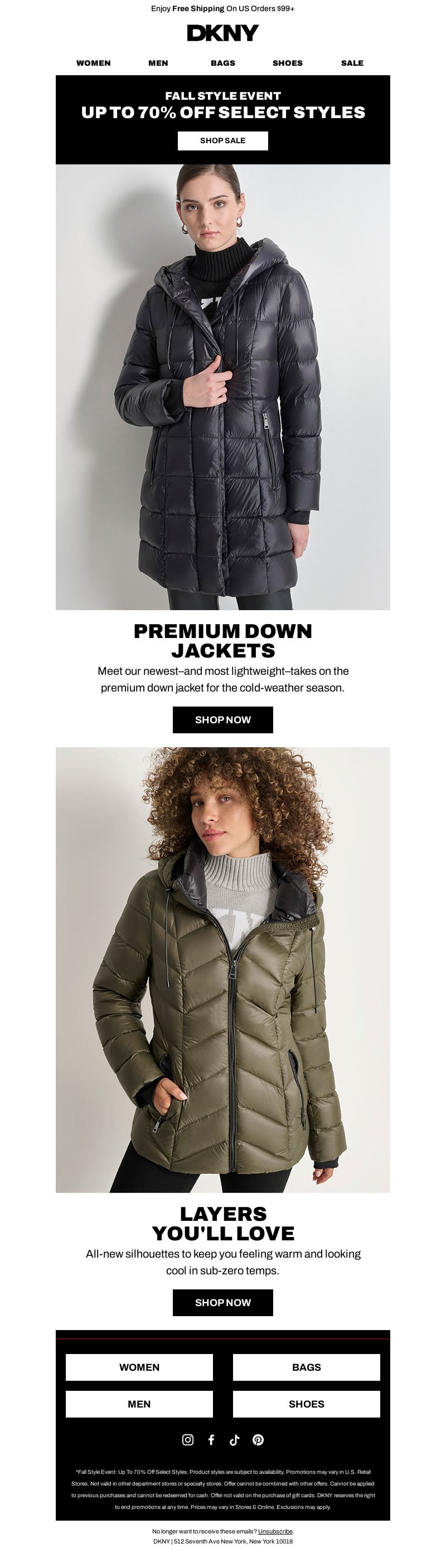Viewport: 446px width, 1568px height.
Task: Go to SALE in top navigation
Action: tap(352, 63)
